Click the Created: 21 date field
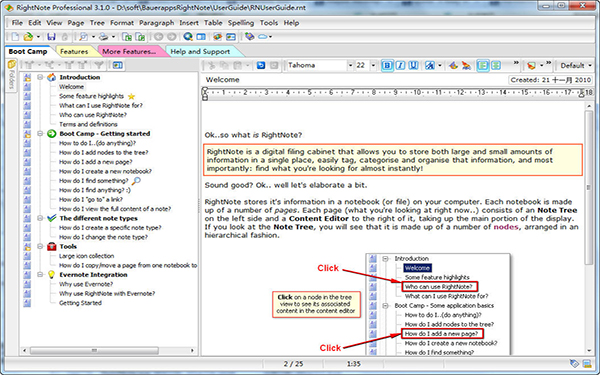This screenshot has height=375, width=600. (551, 80)
